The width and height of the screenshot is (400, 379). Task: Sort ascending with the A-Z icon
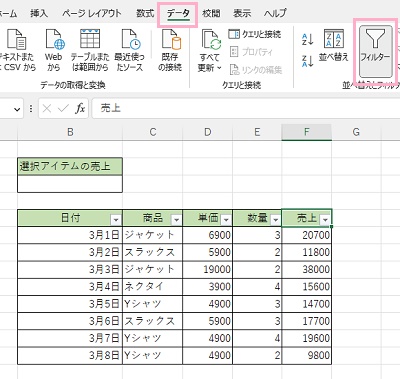[307, 39]
